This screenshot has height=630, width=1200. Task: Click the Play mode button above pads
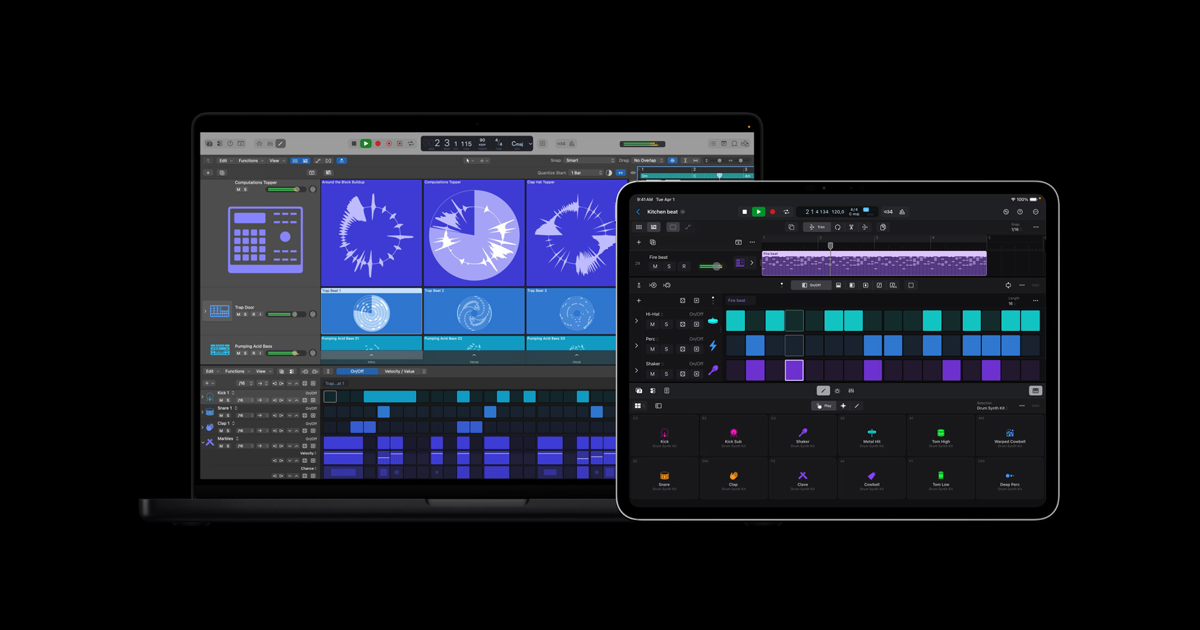[x=824, y=406]
